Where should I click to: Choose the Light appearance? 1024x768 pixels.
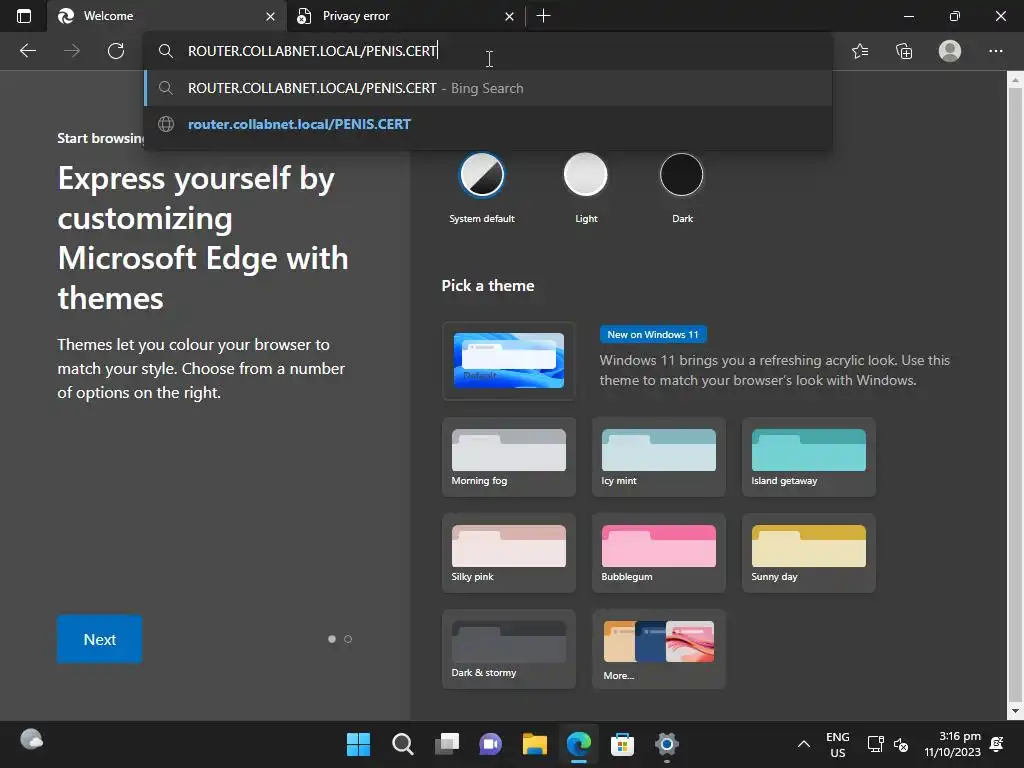click(586, 175)
